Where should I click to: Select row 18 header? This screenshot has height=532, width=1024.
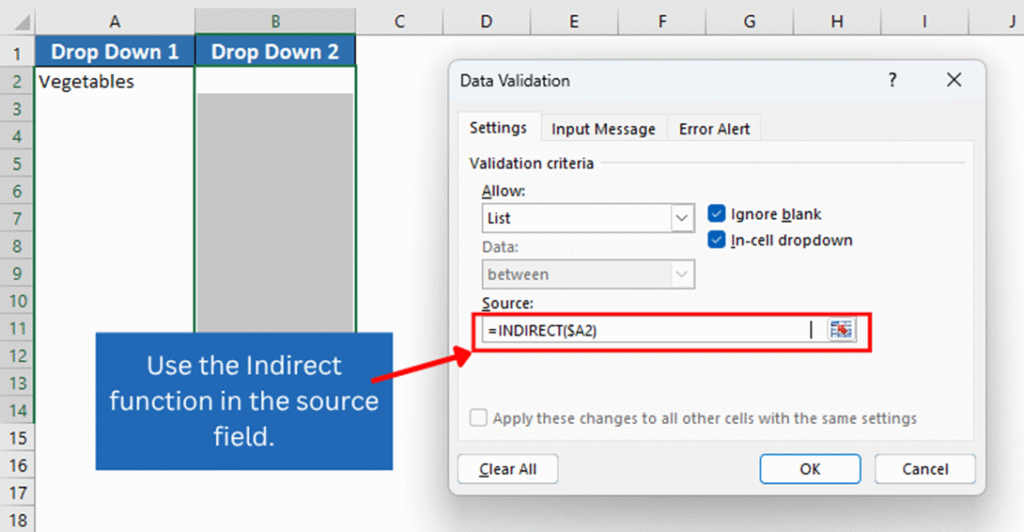(18, 520)
